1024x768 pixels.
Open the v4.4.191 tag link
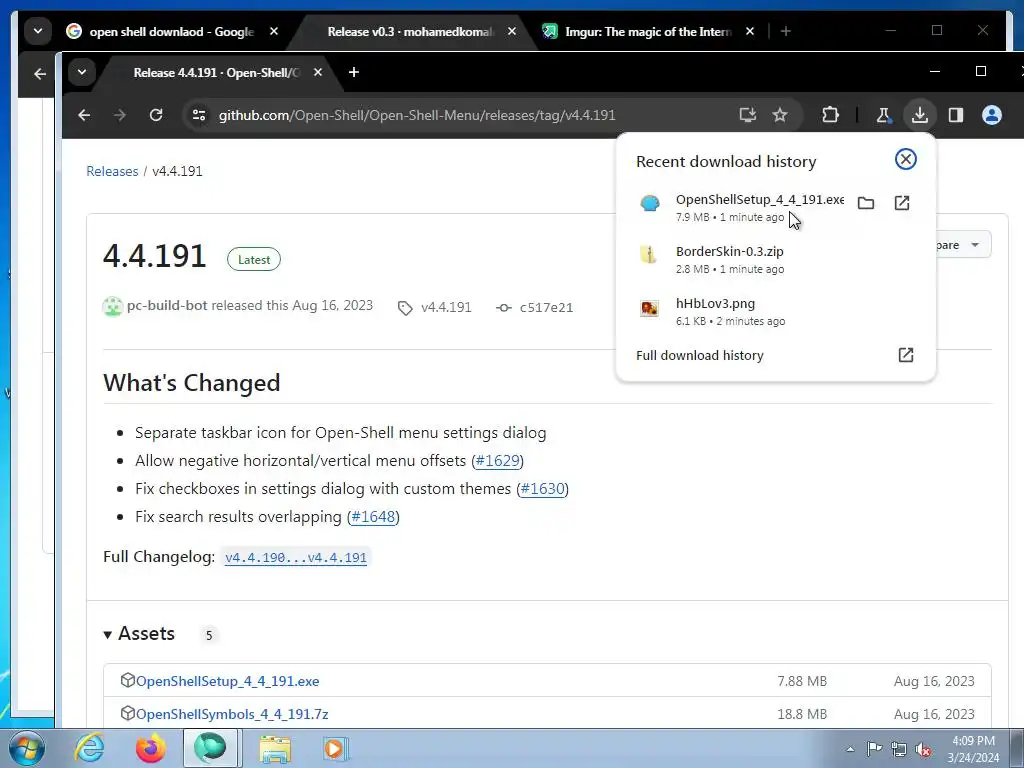click(x=446, y=307)
